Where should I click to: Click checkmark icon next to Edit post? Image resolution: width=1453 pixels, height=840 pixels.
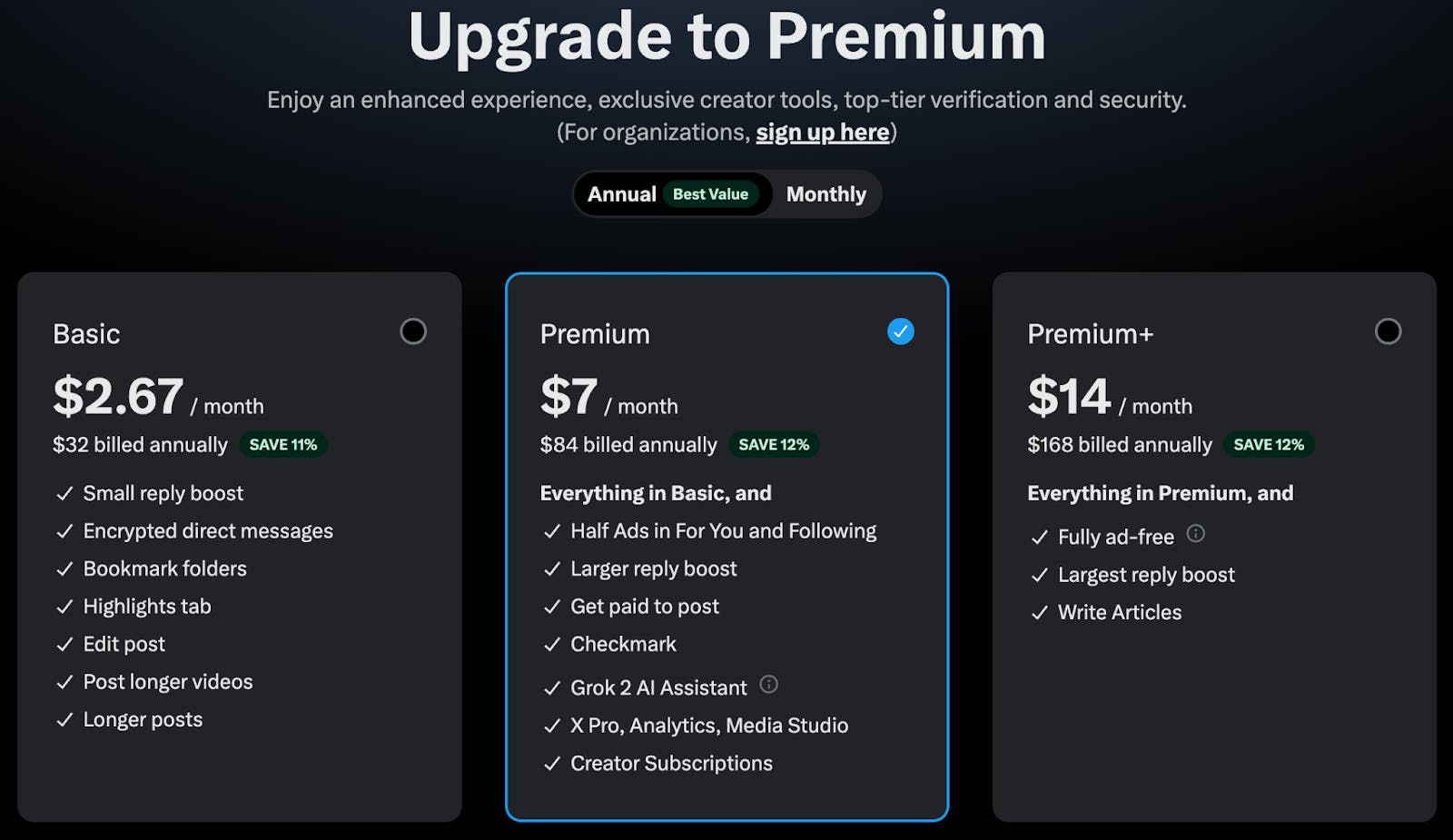tap(64, 645)
